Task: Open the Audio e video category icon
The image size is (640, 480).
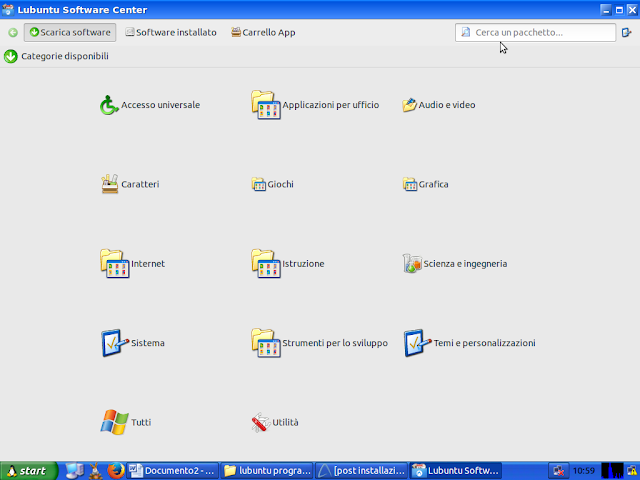Action: coord(409,105)
